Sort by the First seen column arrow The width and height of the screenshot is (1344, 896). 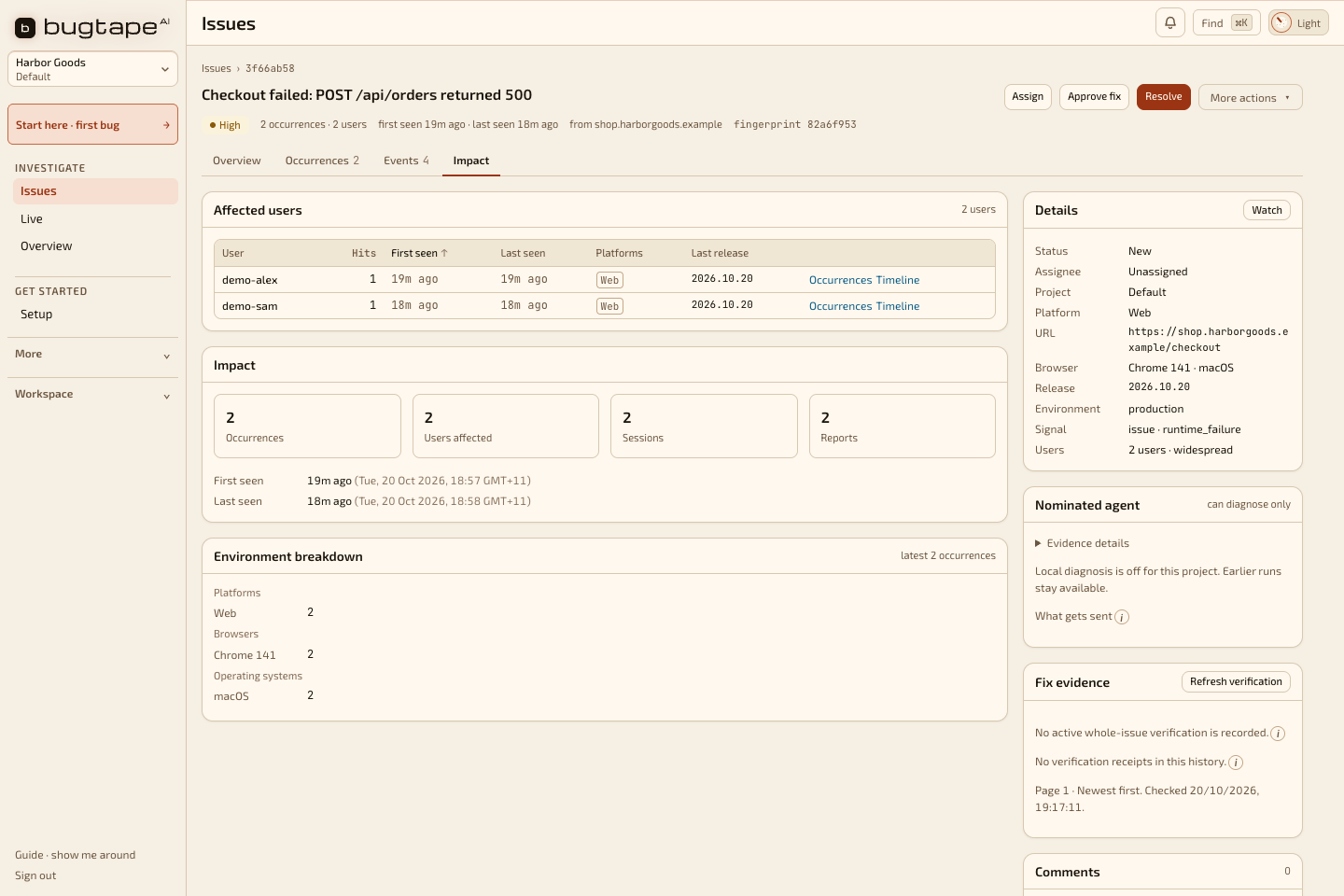(444, 253)
